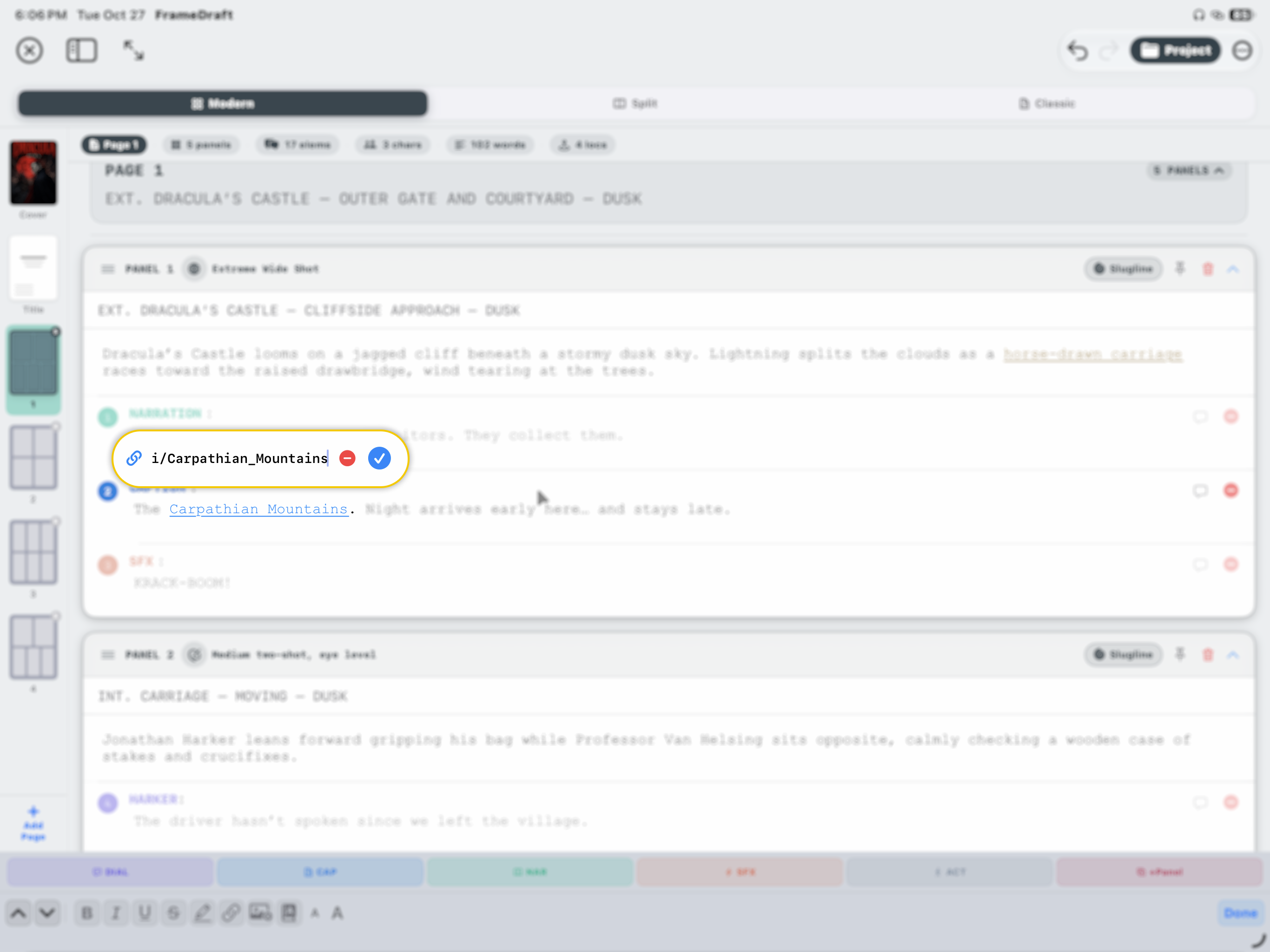Image resolution: width=1270 pixels, height=952 pixels.
Task: Toggle strikethrough formatting
Action: [173, 913]
